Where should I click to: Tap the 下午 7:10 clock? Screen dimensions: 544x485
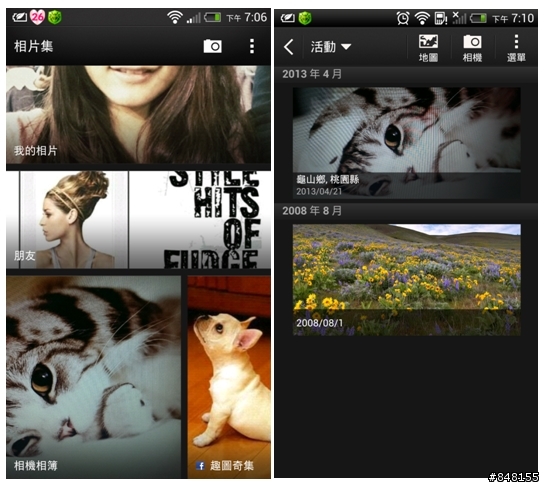tap(513, 18)
